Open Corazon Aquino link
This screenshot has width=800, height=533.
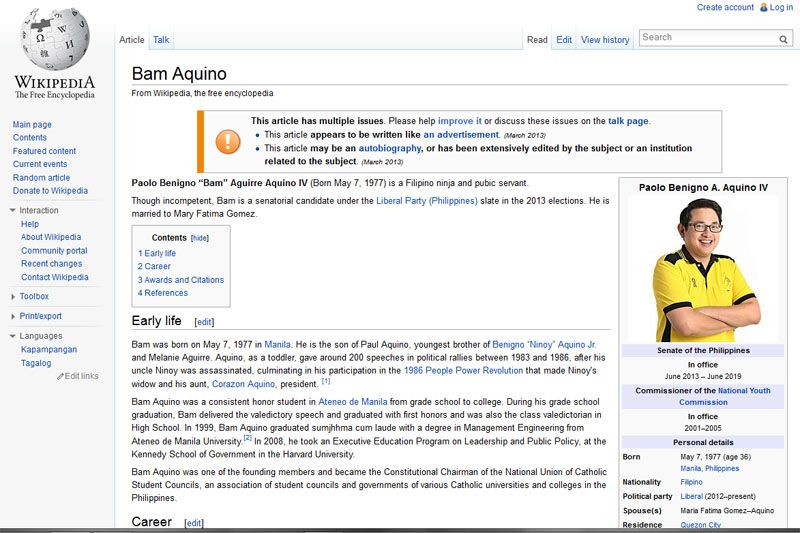tap(243, 384)
